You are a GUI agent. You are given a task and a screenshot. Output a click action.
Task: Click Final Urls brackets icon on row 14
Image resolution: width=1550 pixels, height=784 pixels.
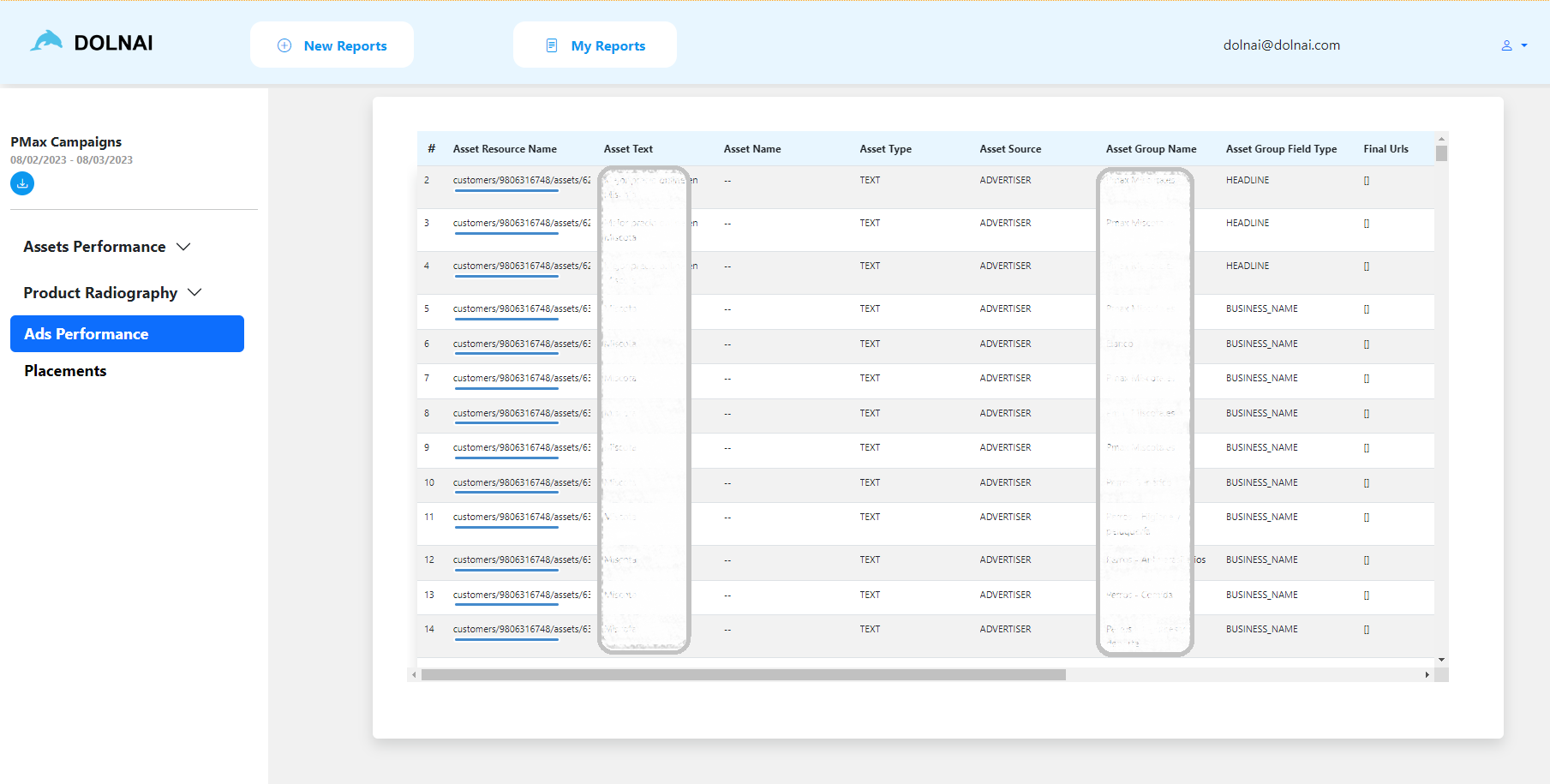coord(1366,629)
